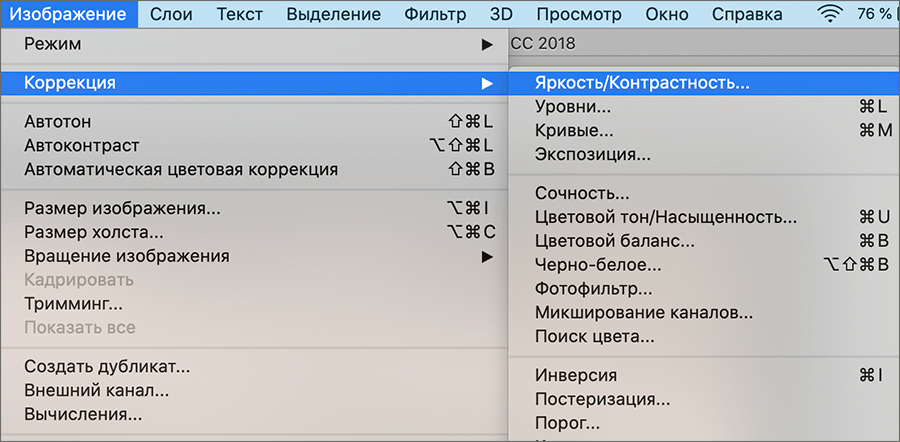Click the Wi-Fi status icon
Image resolution: width=900 pixels, height=442 pixels.
(831, 14)
